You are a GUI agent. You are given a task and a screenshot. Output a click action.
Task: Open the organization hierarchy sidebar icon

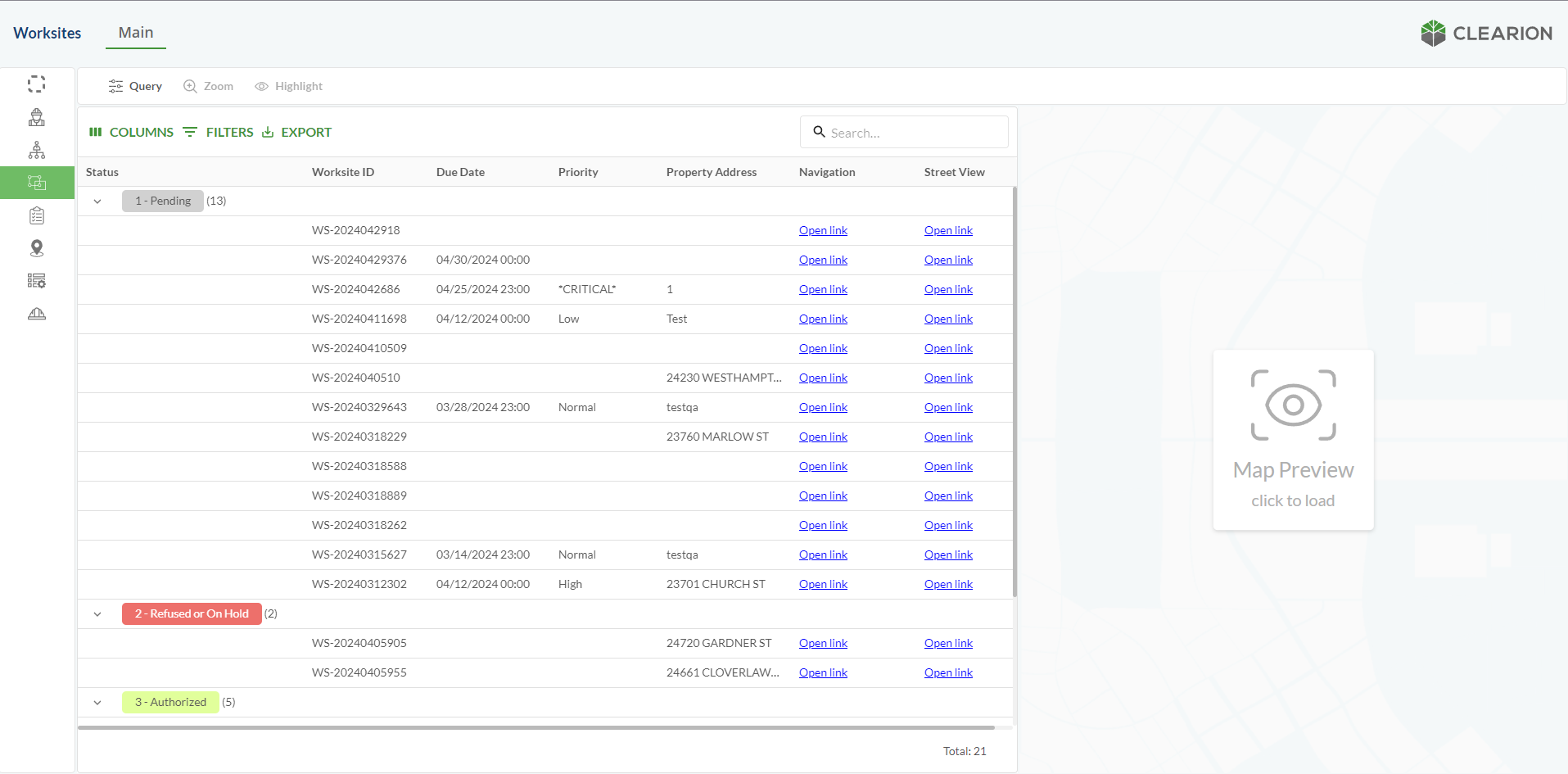[x=37, y=150]
